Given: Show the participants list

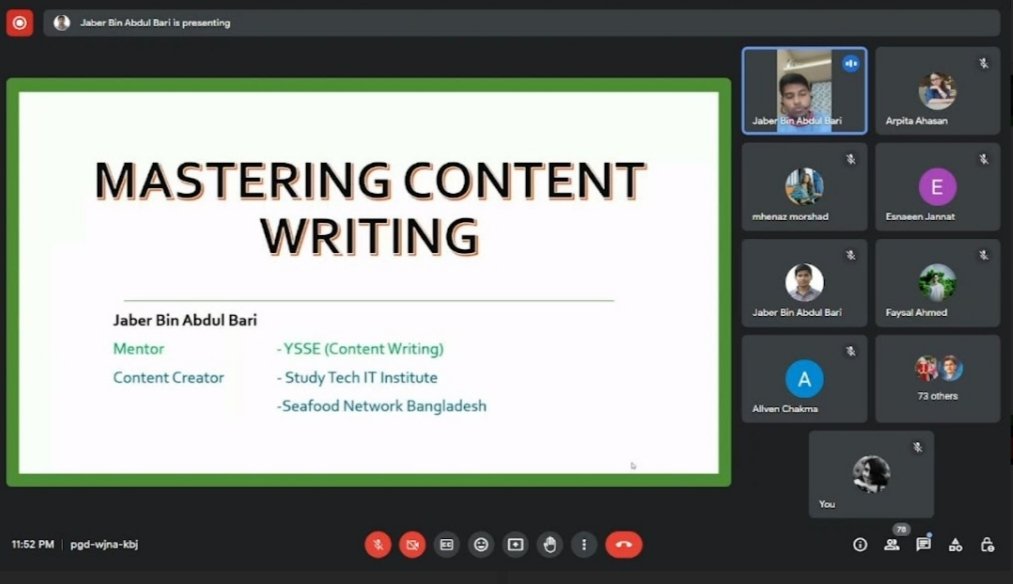Looking at the screenshot, I should [891, 545].
